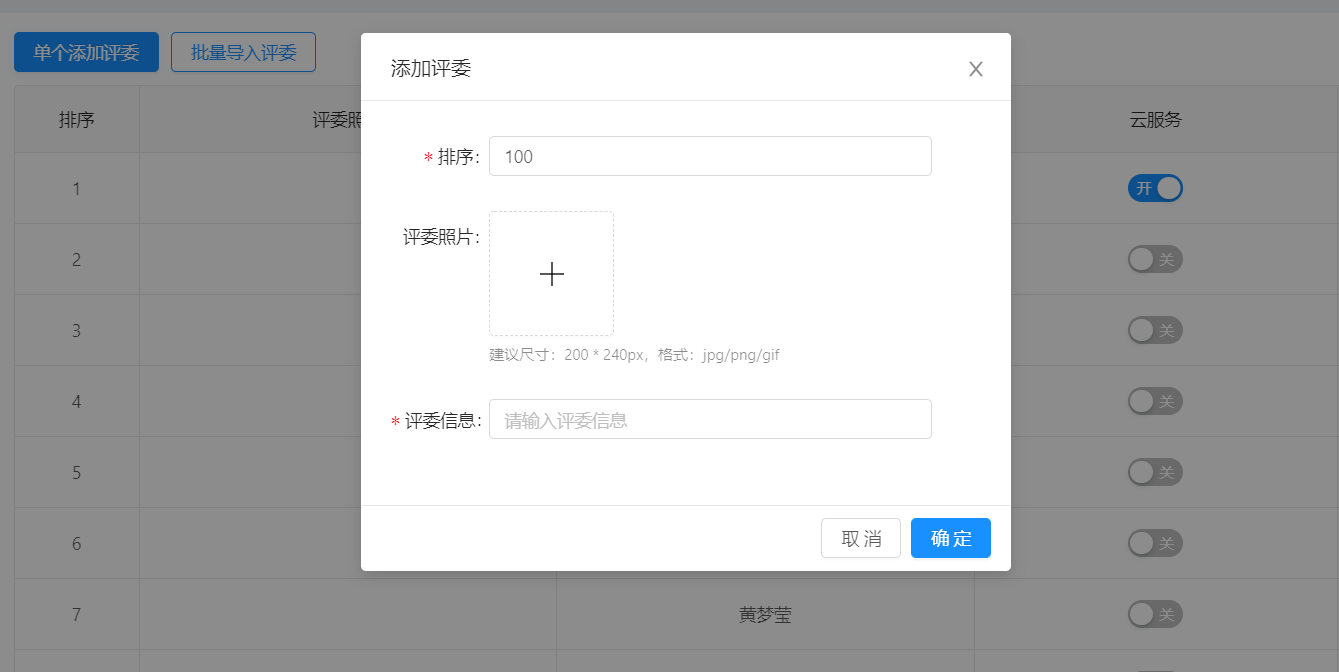Click row number 6 in 排序 column
This screenshot has width=1339, height=672.
pyautogui.click(x=77, y=544)
